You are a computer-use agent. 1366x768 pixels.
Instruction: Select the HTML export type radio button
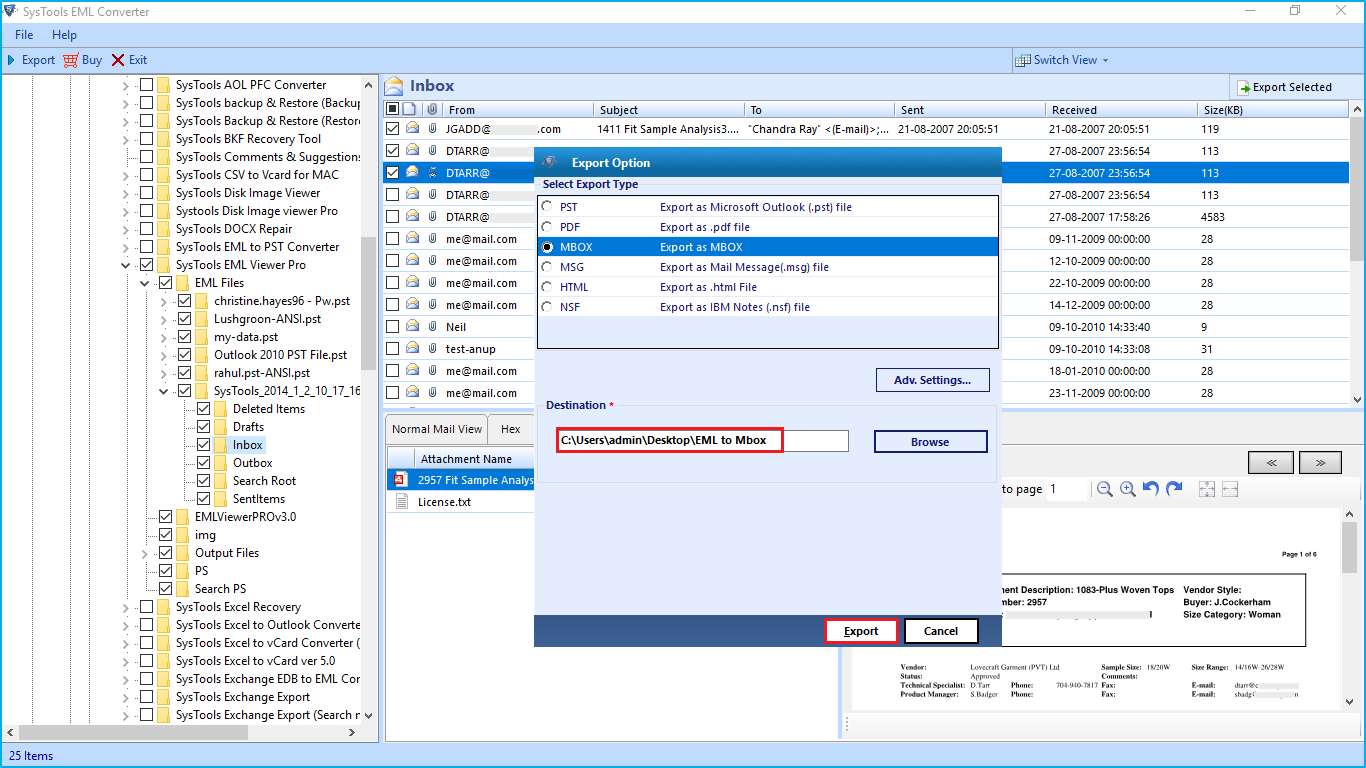546,286
